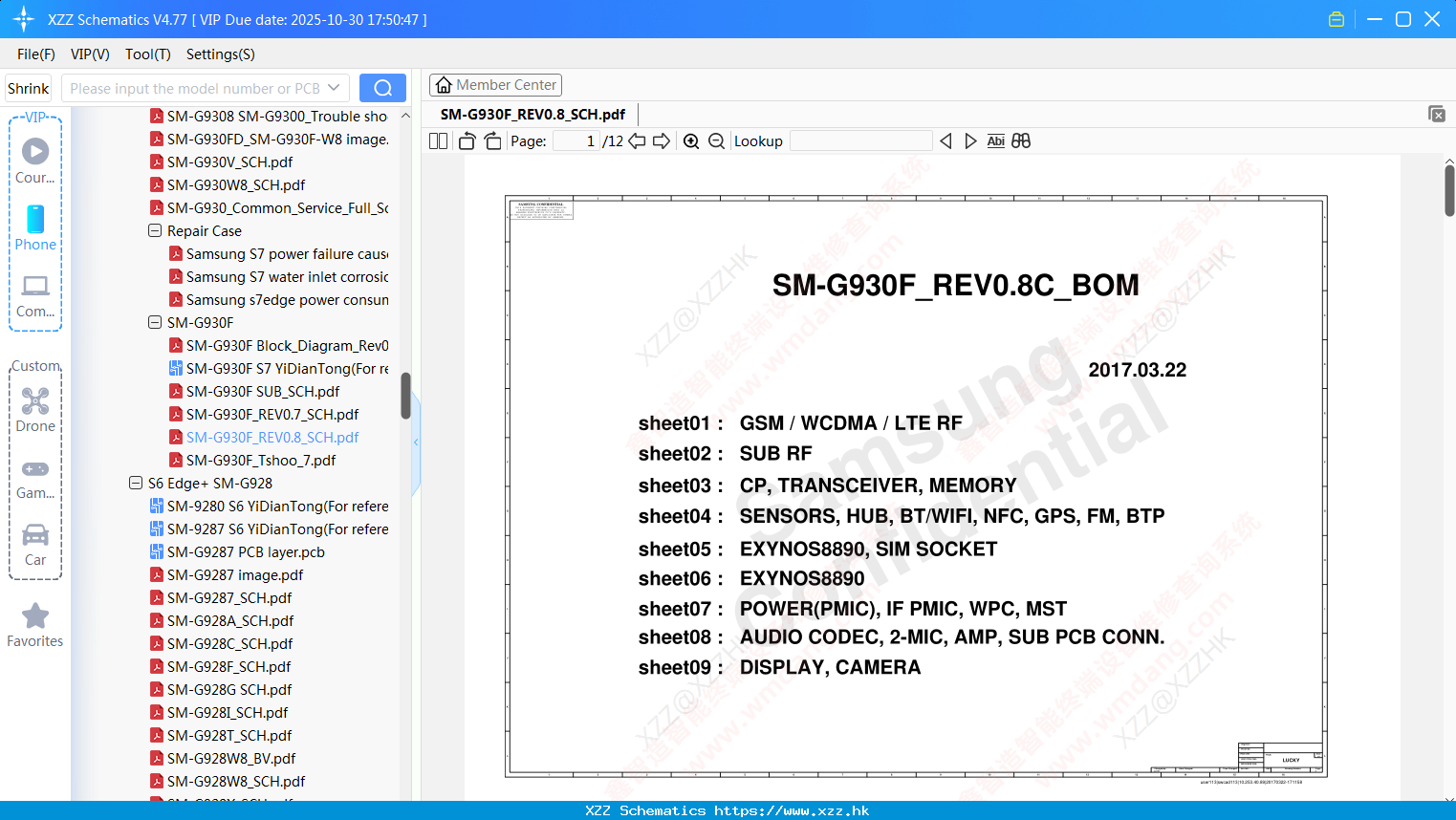The width and height of the screenshot is (1456, 820).
Task: Open the Member Center
Action: pyautogui.click(x=495, y=85)
